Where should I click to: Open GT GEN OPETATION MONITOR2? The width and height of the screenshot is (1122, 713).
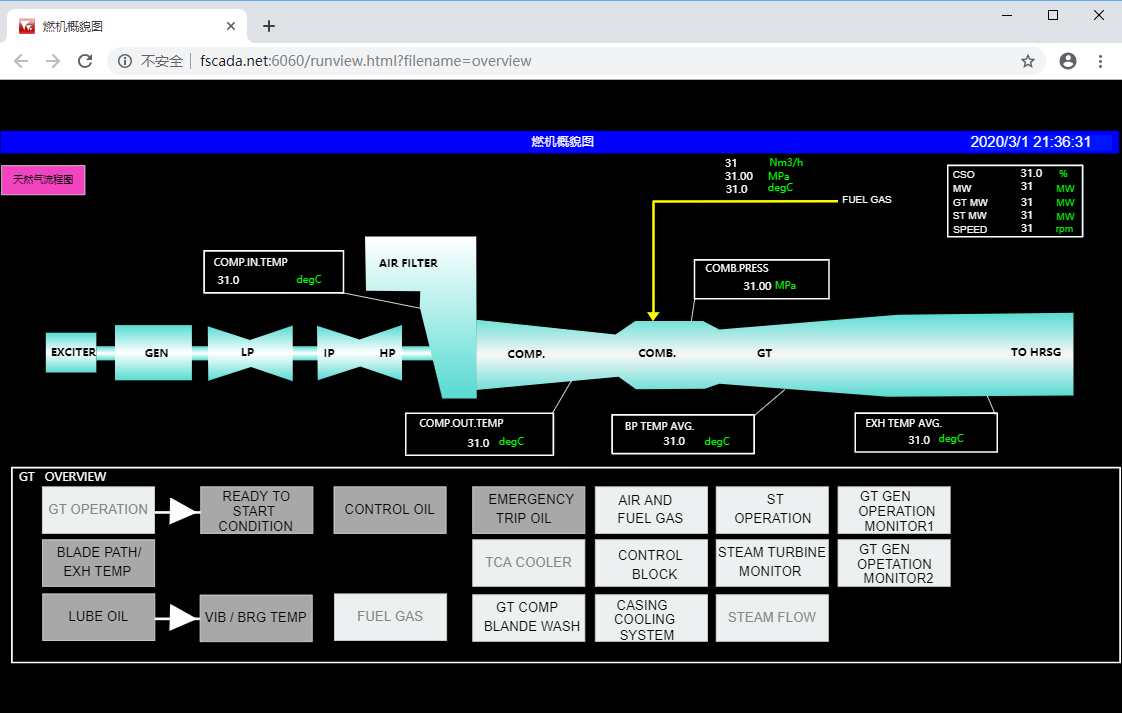894,563
